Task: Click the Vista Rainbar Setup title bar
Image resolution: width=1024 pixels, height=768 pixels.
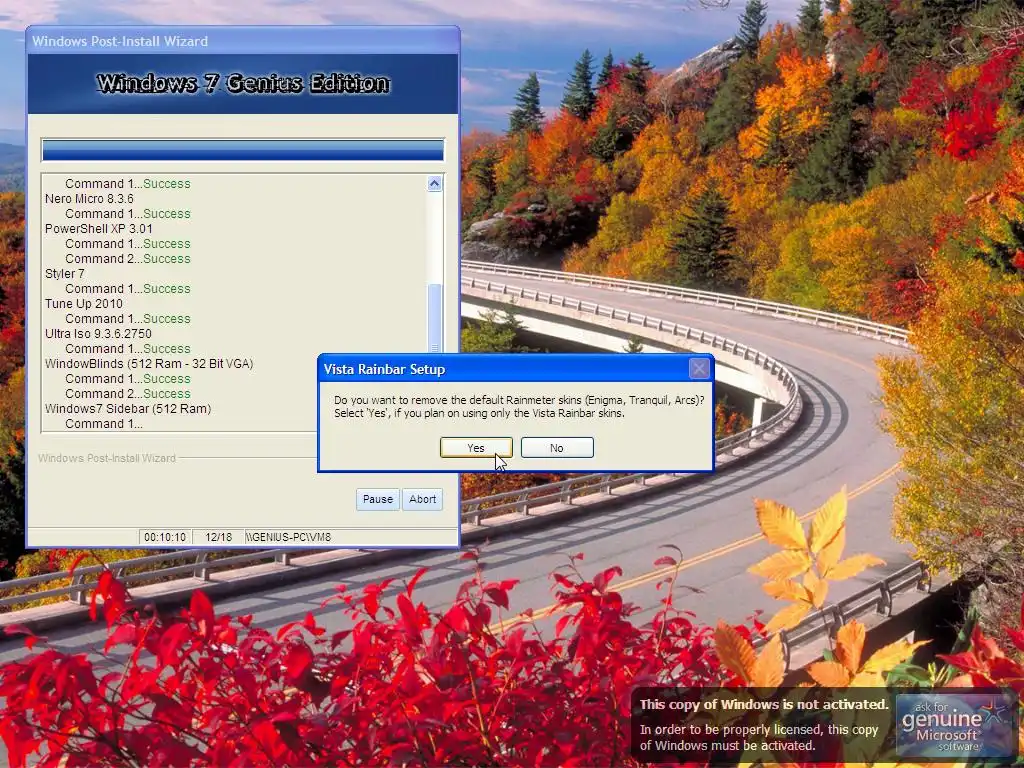Action: tap(503, 369)
